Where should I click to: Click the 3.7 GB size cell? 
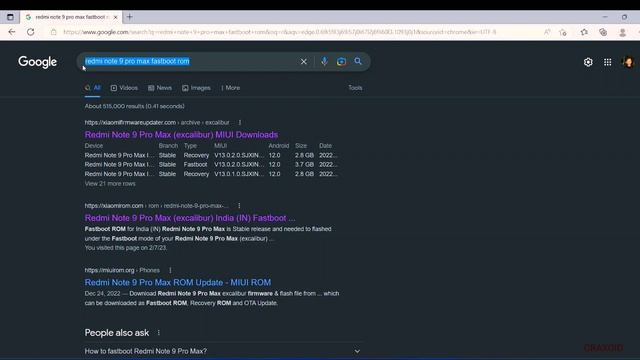point(304,164)
